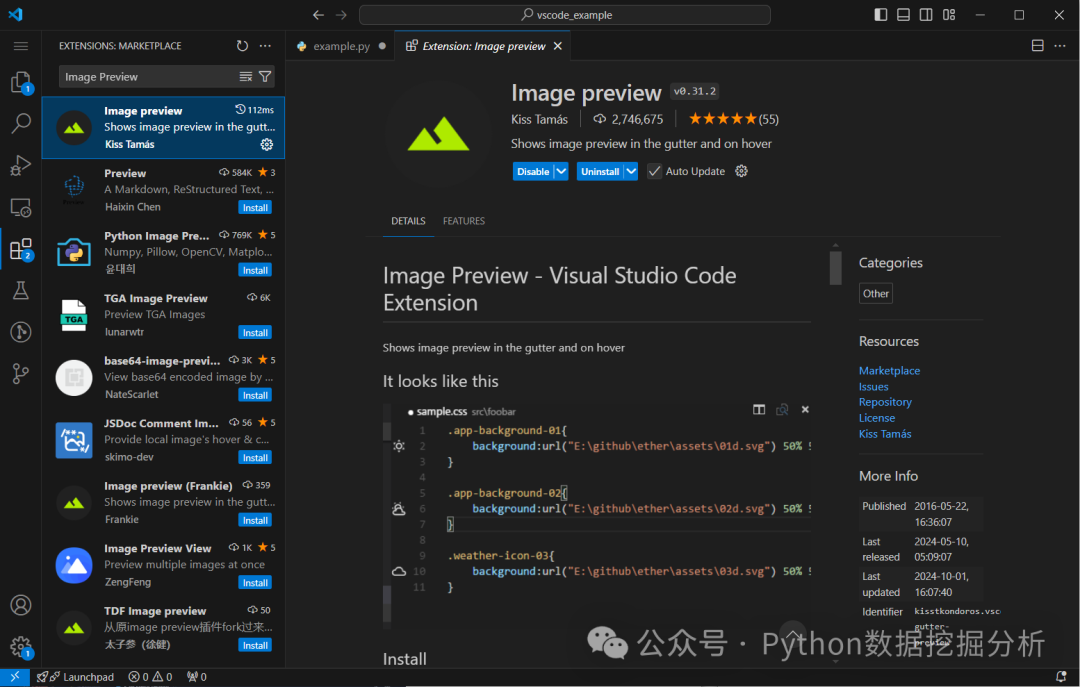Install the Image Preview View extension
The width and height of the screenshot is (1080, 687).
(255, 583)
